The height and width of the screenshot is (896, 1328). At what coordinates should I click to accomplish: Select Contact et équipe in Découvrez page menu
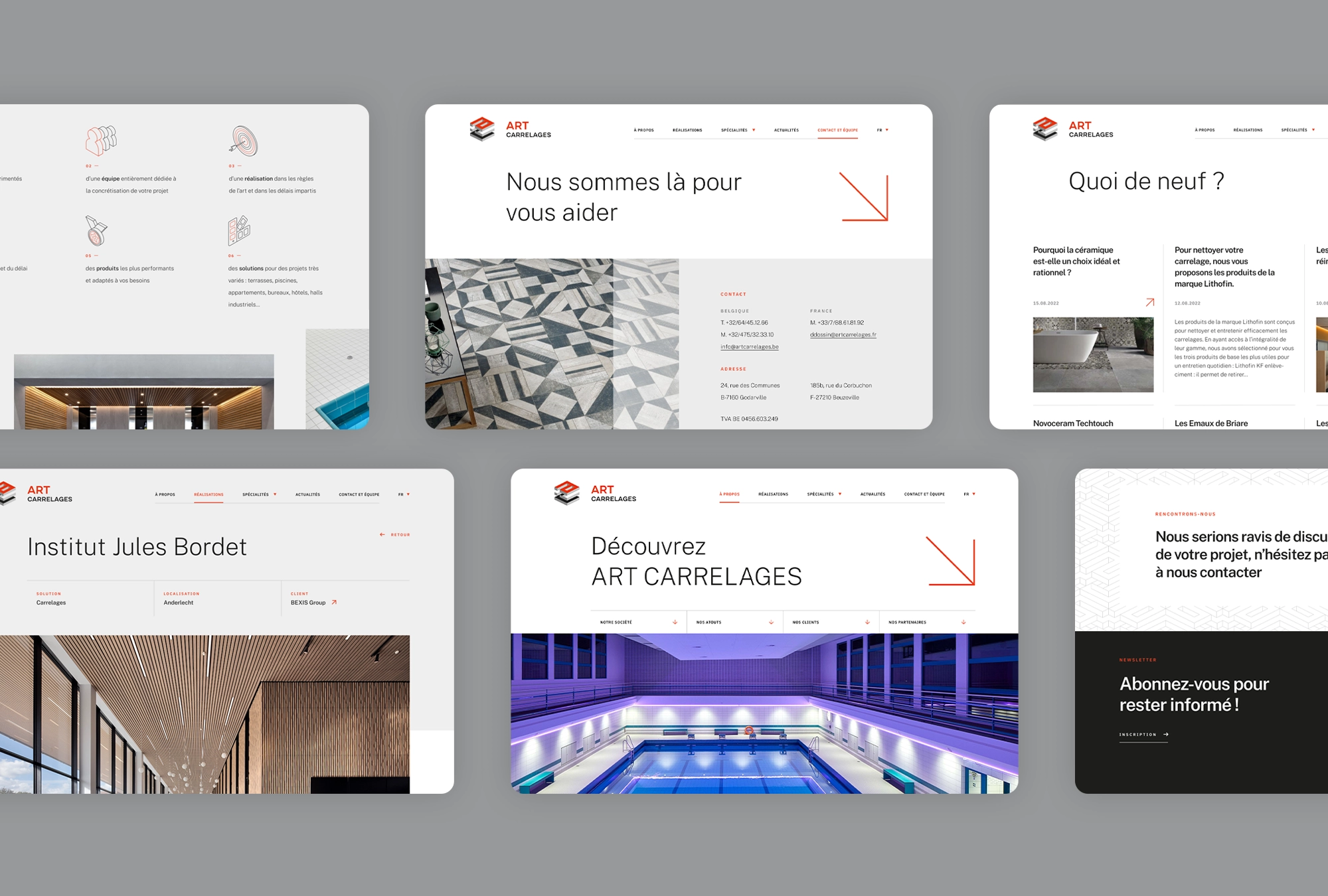924,494
